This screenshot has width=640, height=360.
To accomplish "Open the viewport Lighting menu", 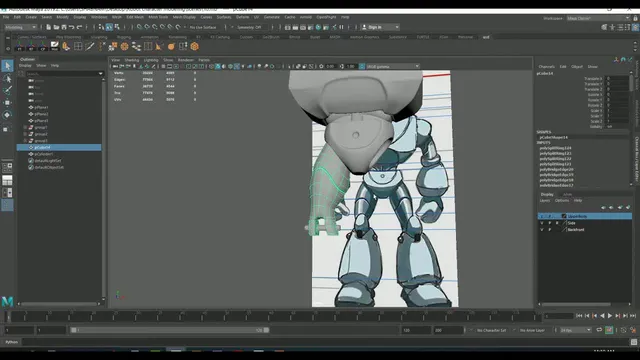I will coord(151,60).
